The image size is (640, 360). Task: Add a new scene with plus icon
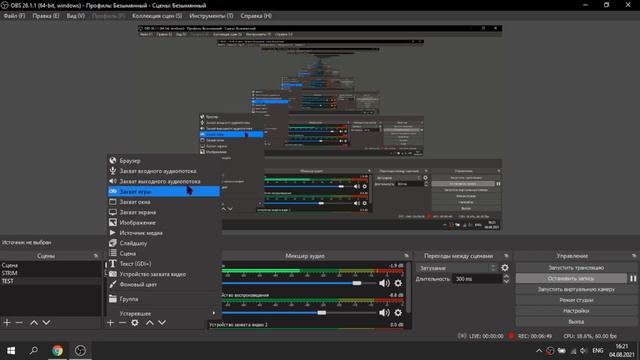[7, 322]
